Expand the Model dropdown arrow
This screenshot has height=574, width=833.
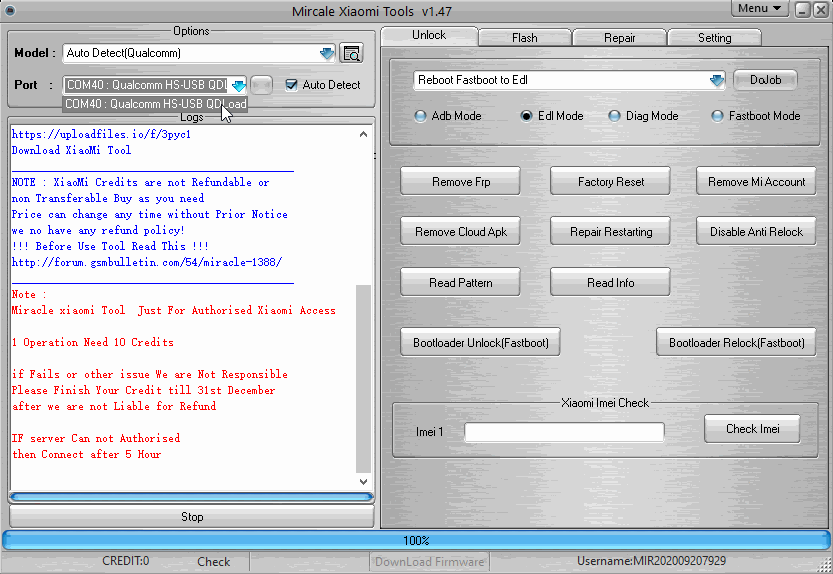point(327,53)
